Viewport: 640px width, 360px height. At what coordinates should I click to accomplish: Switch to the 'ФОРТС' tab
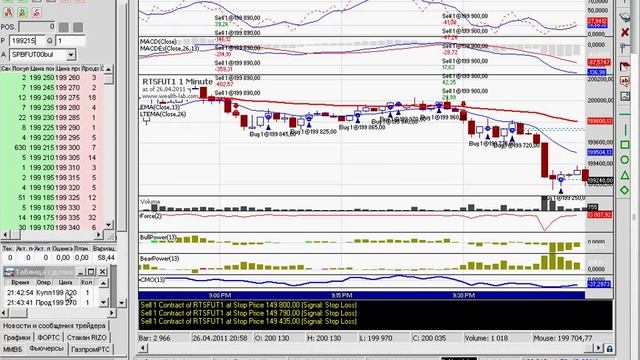48,338
